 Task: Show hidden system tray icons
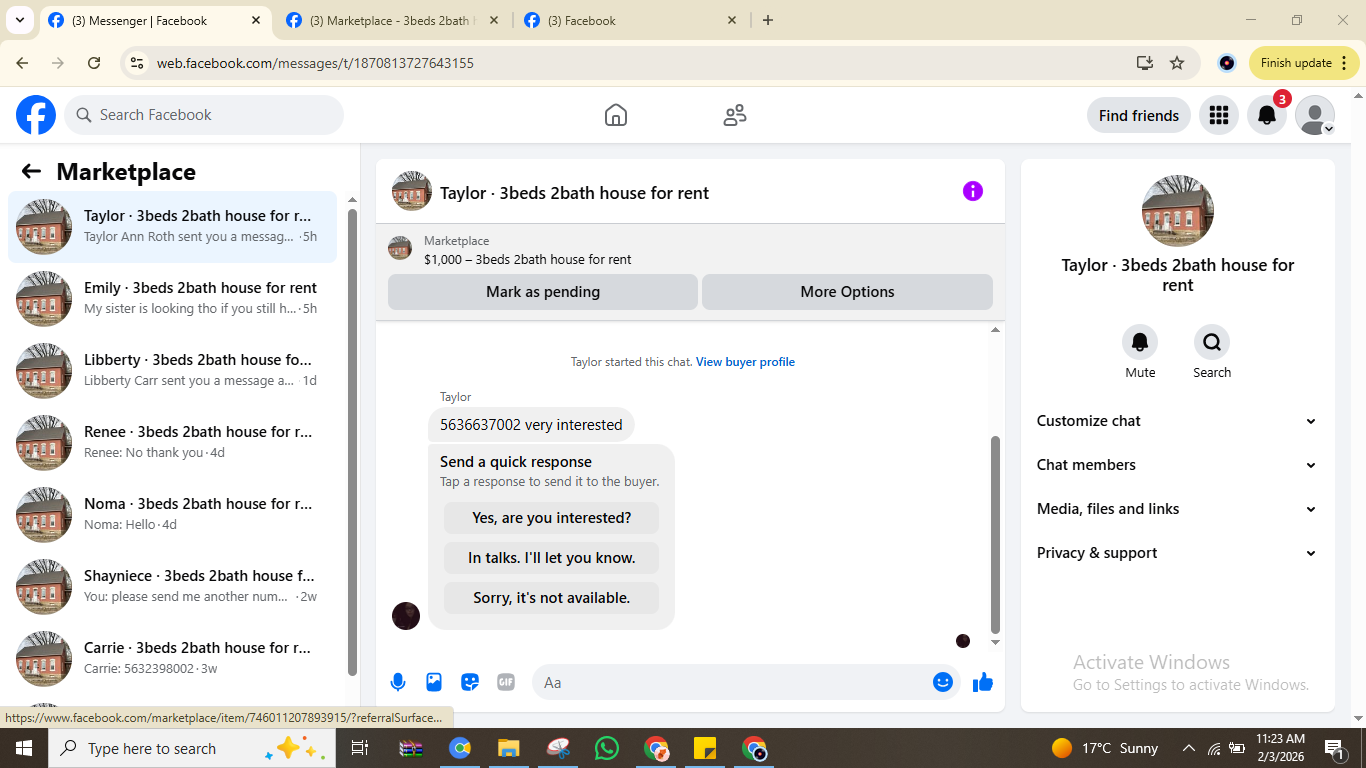tap(1189, 748)
